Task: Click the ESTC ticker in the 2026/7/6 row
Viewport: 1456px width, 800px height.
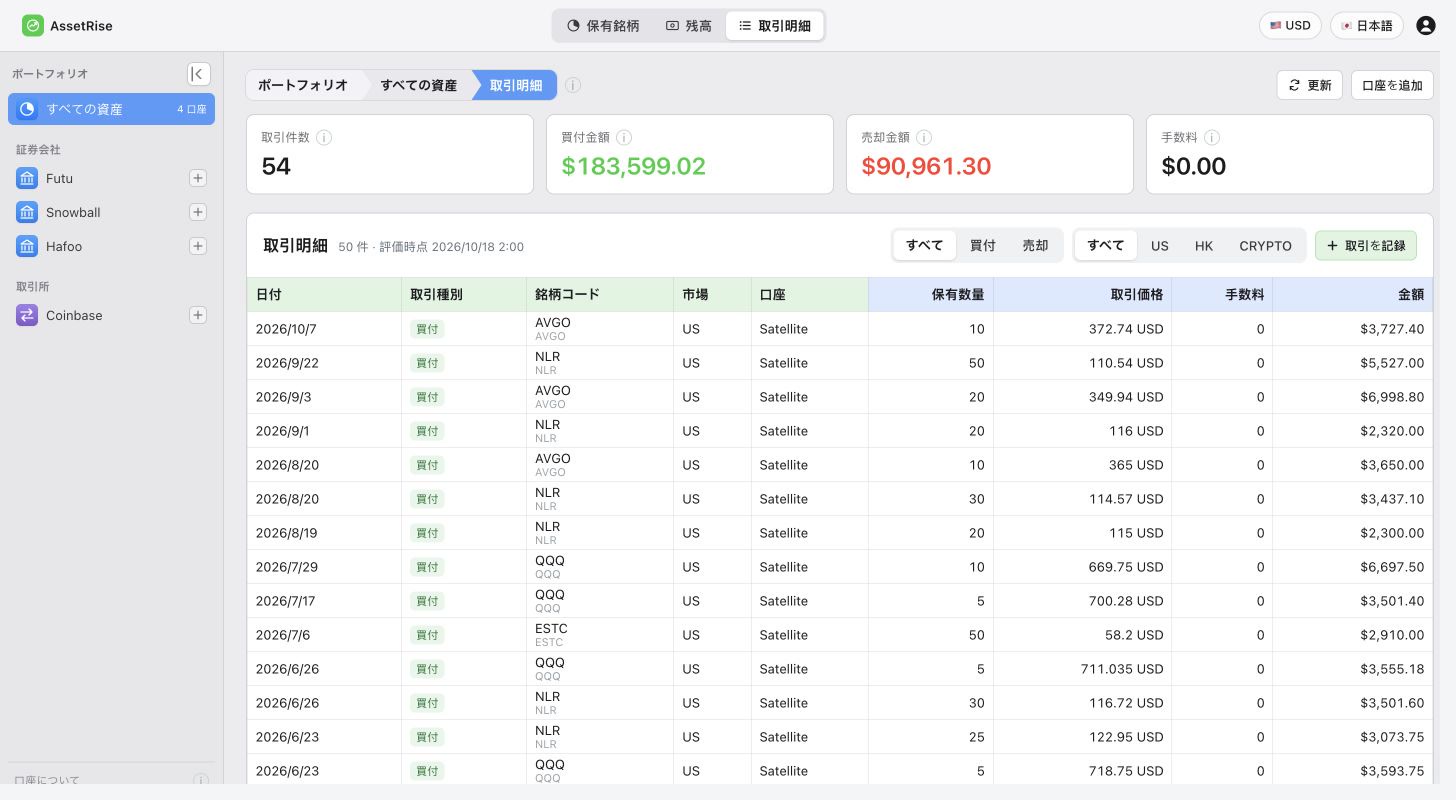Action: 551,629
